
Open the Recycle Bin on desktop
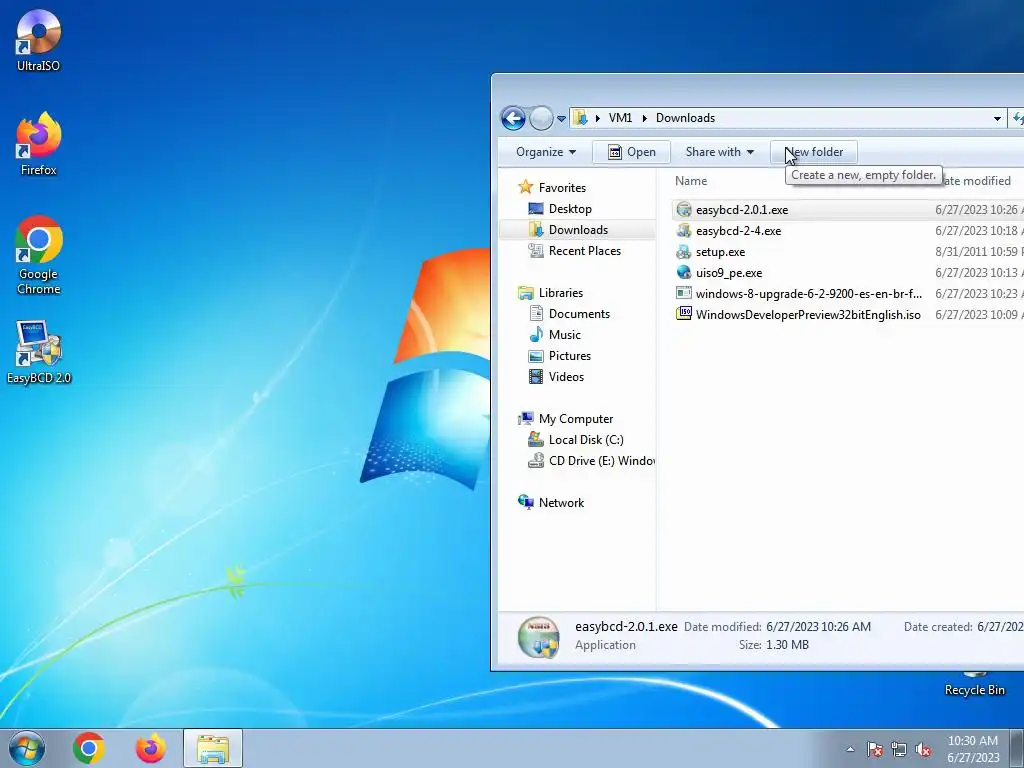click(974, 683)
